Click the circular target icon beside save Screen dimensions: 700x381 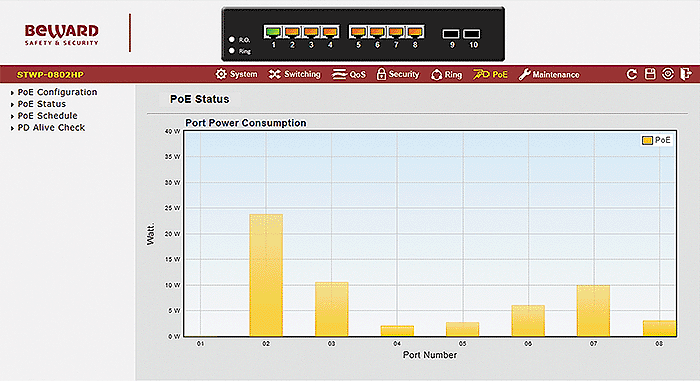[668, 74]
